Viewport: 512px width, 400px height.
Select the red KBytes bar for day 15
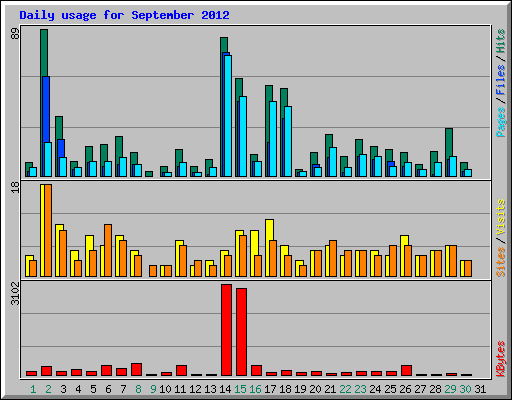point(241,332)
